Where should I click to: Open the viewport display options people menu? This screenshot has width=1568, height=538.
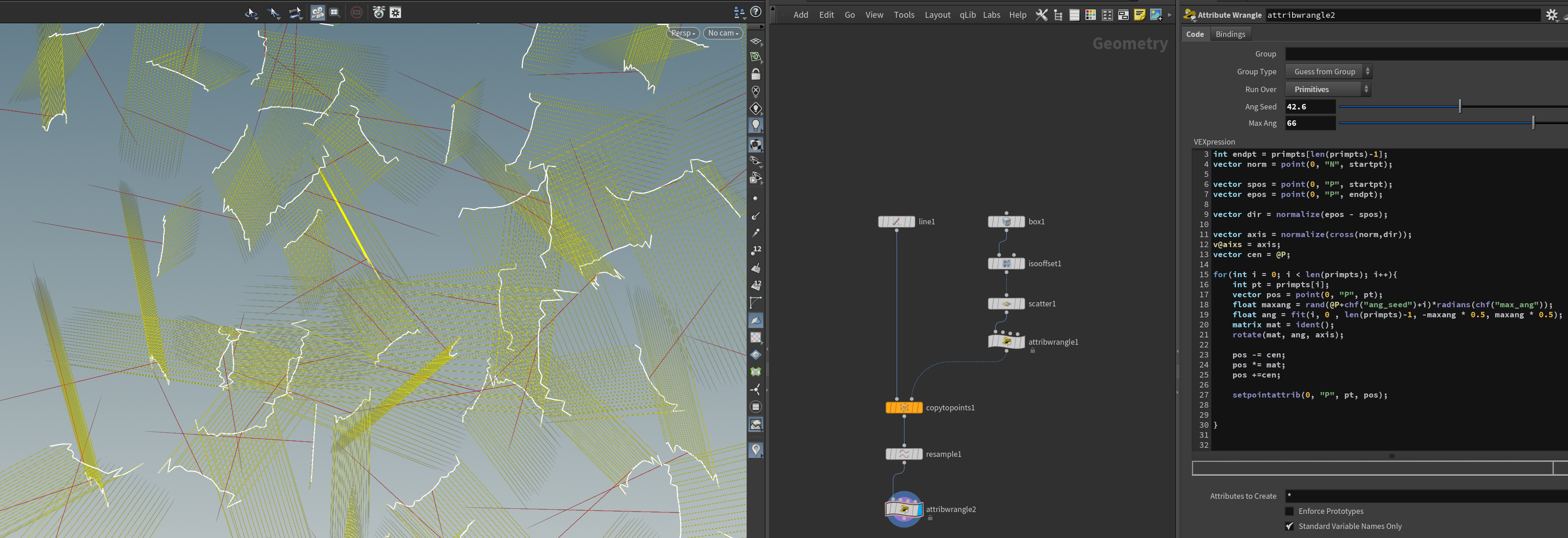click(739, 11)
